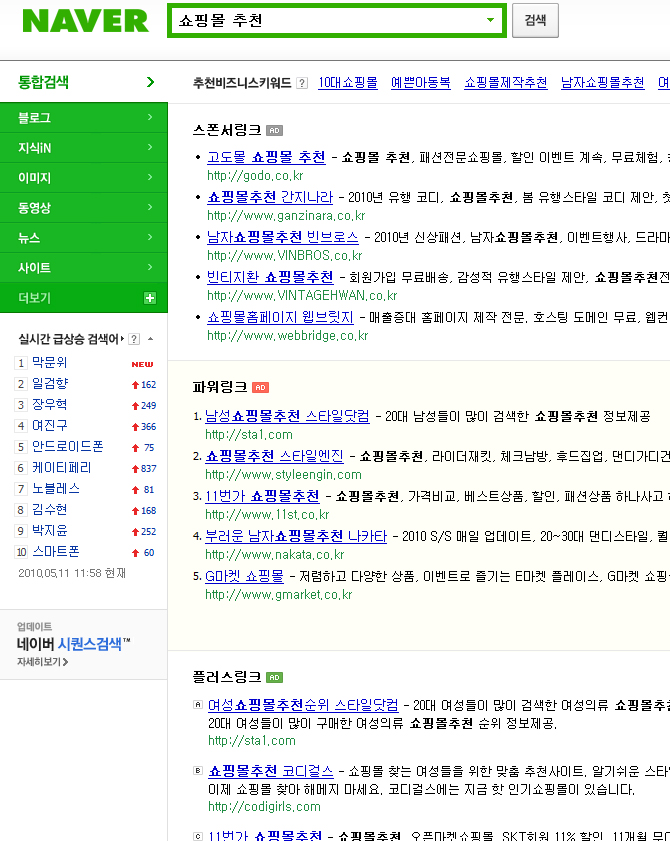Open the 빈티지환 쇼핑몰추천 link
This screenshot has width=670, height=841.
point(270,277)
